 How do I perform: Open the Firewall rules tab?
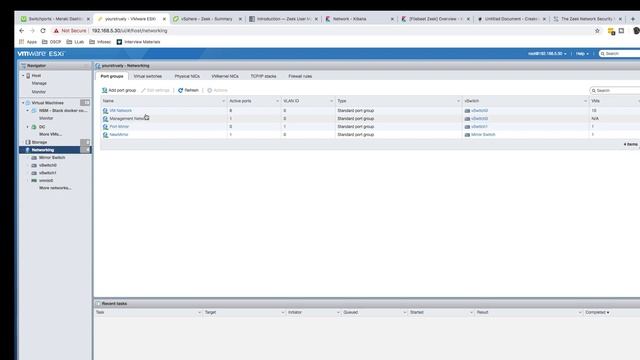coord(300,76)
